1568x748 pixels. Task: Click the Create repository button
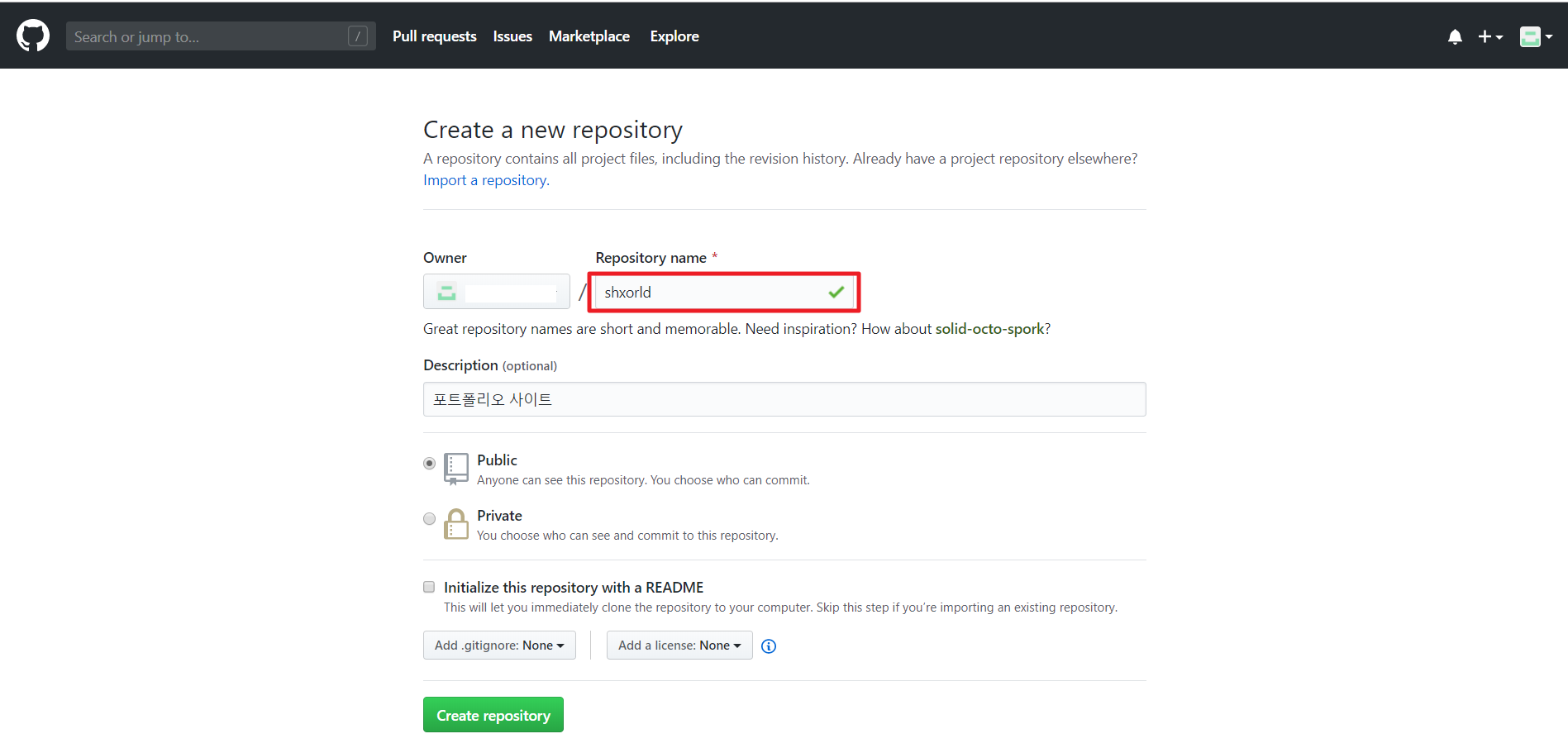click(x=493, y=715)
